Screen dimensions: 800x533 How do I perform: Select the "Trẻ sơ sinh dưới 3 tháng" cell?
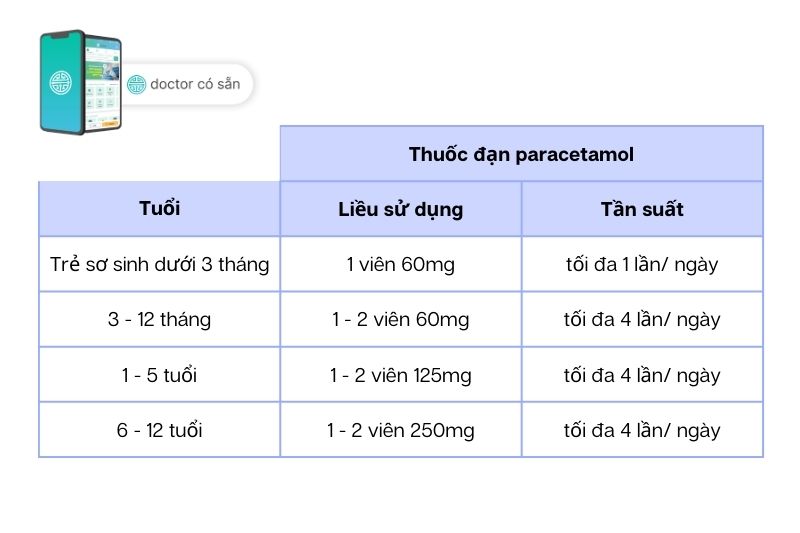tap(159, 265)
